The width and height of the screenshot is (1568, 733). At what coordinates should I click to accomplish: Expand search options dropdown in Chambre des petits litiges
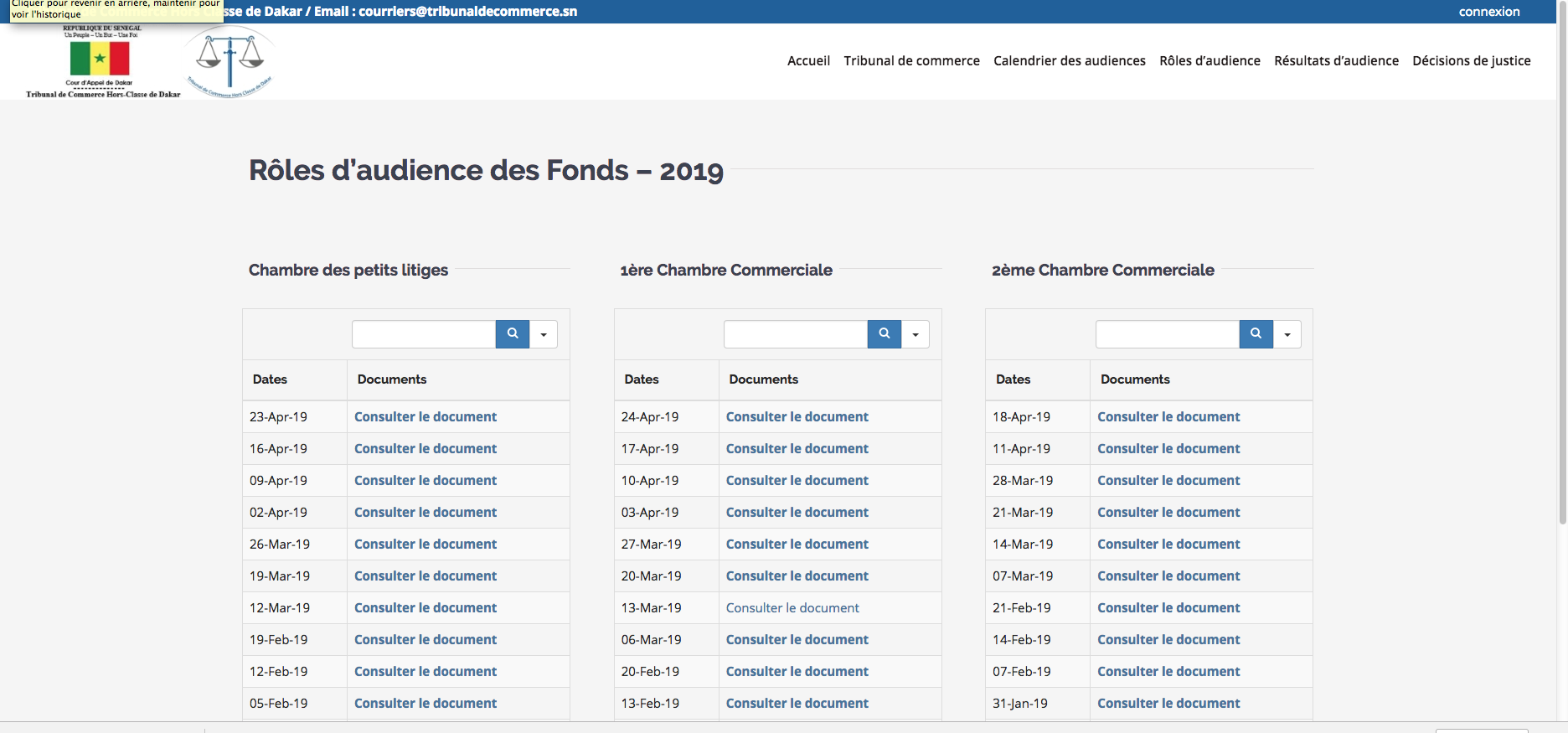(544, 334)
